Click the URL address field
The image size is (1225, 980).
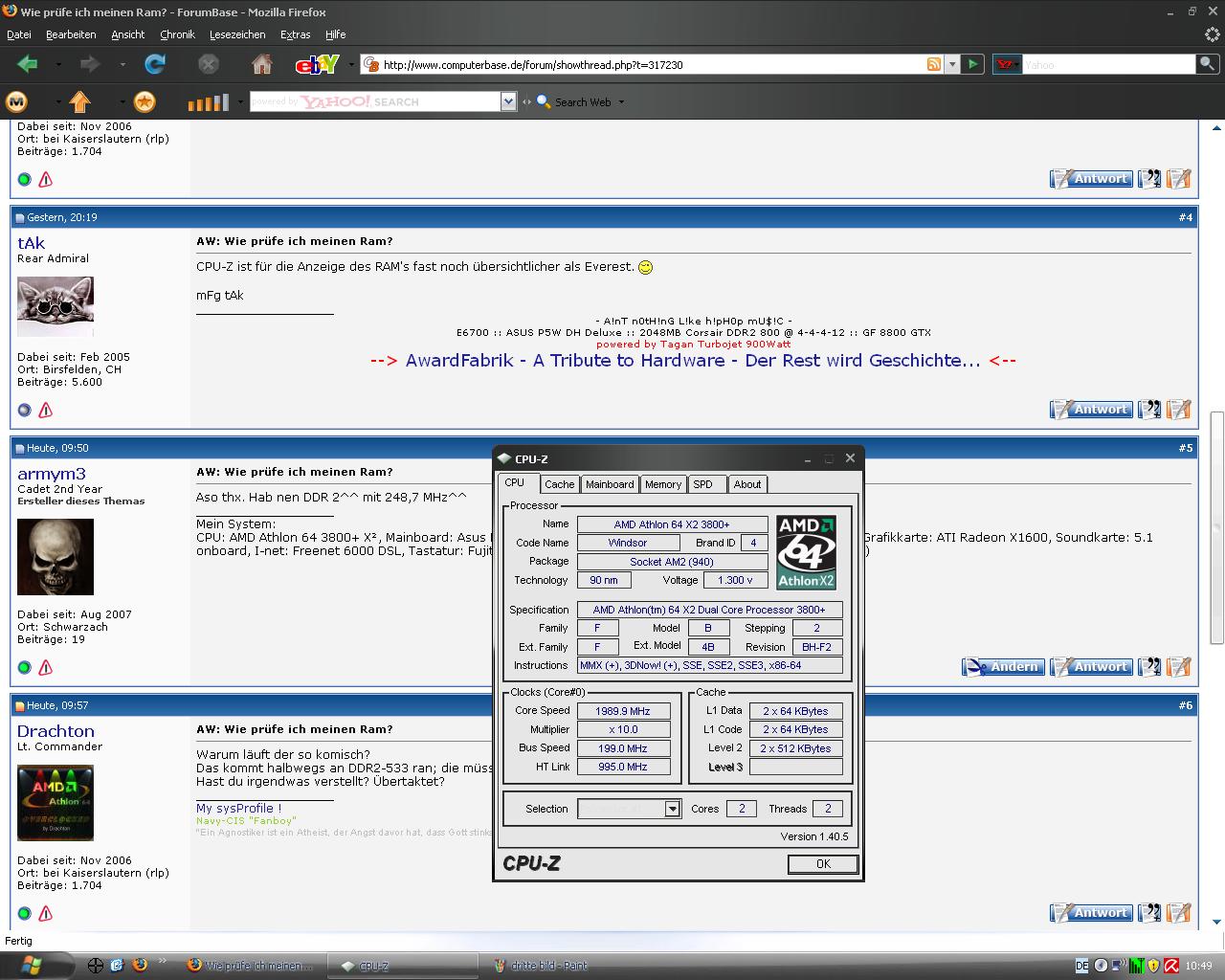pyautogui.click(x=651, y=65)
